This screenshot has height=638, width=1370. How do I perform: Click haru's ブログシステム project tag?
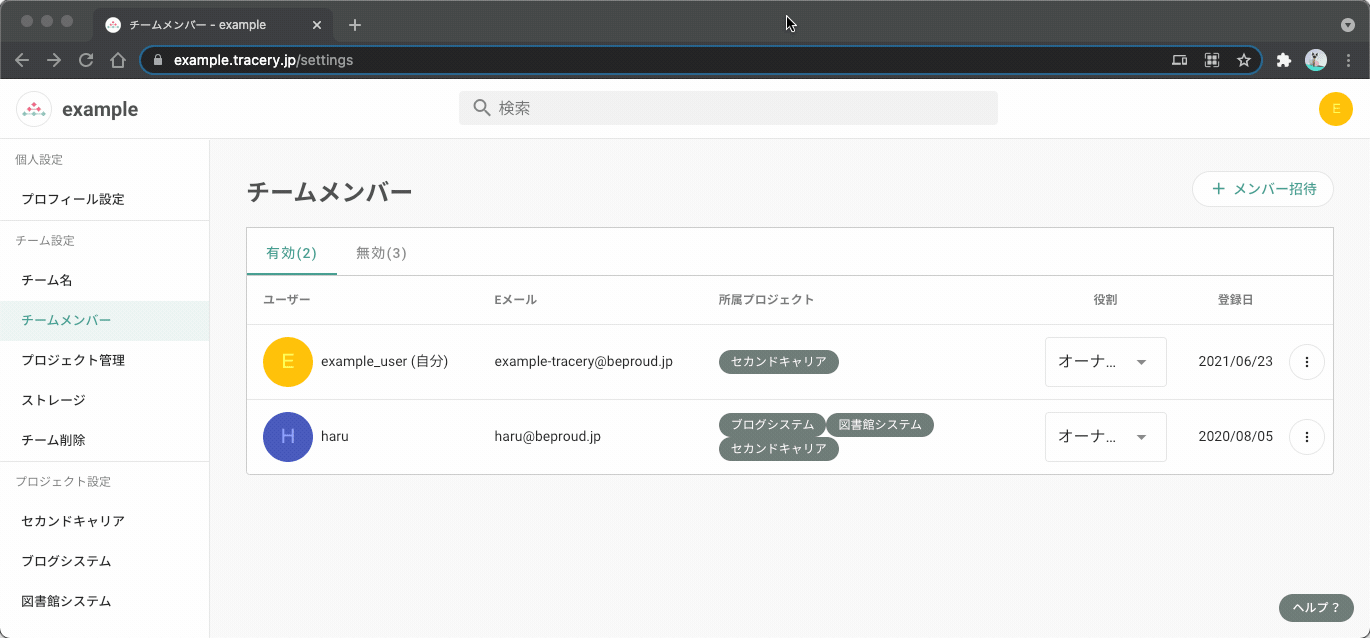[772, 424]
